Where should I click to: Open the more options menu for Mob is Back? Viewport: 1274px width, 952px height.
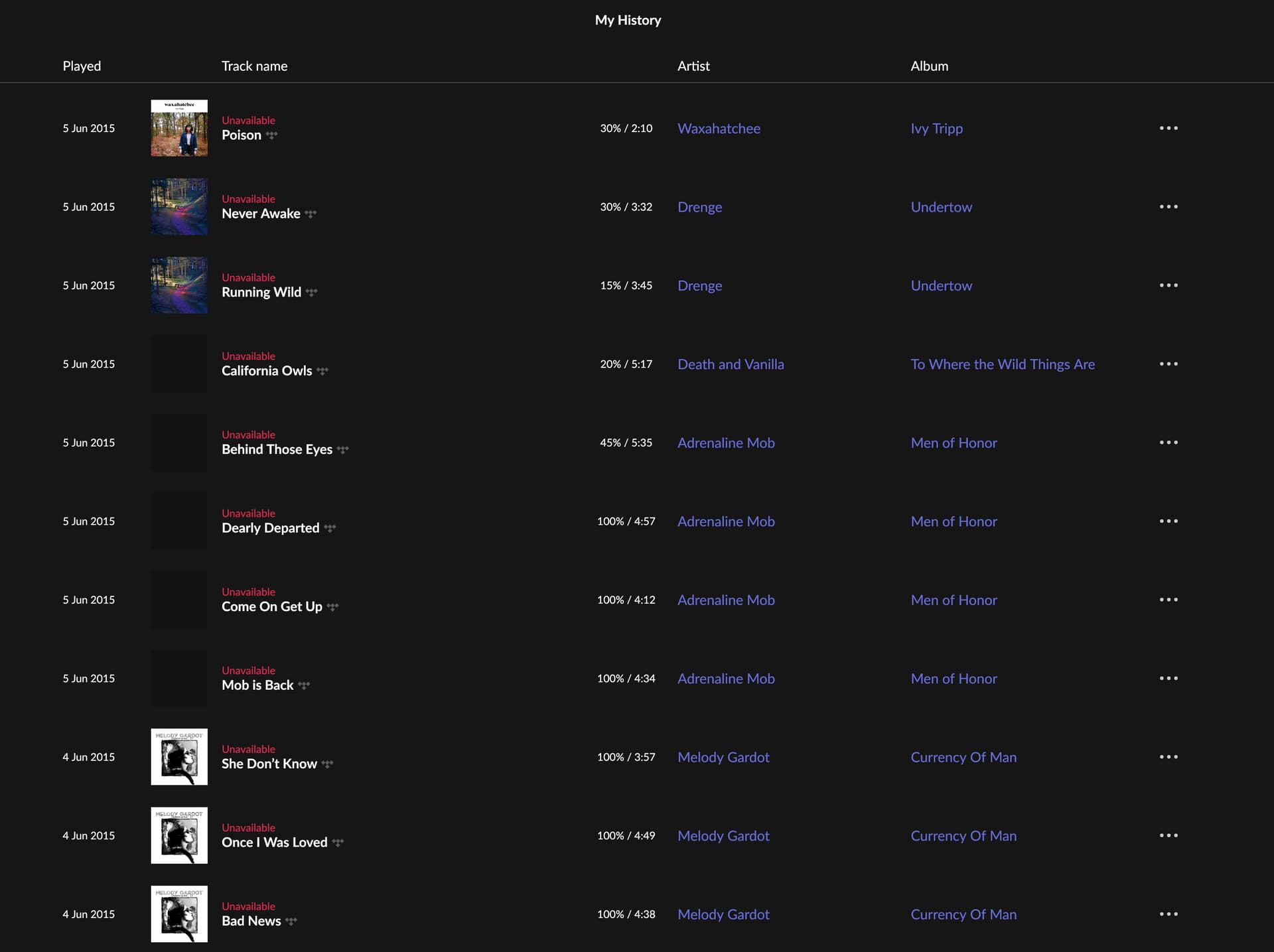click(1168, 678)
